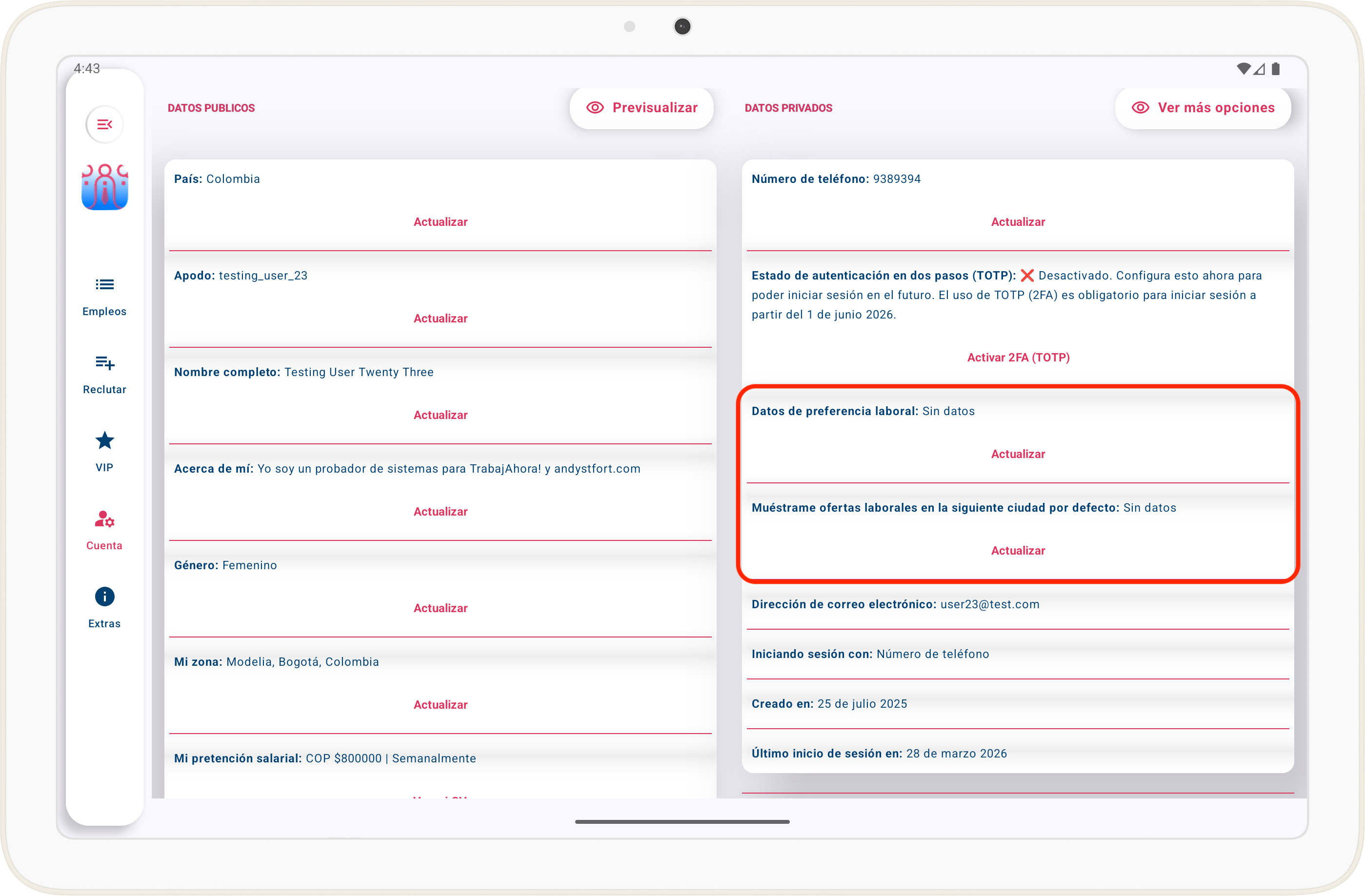The image size is (1365, 896).
Task: Open the Empleos list icon
Action: point(104,284)
